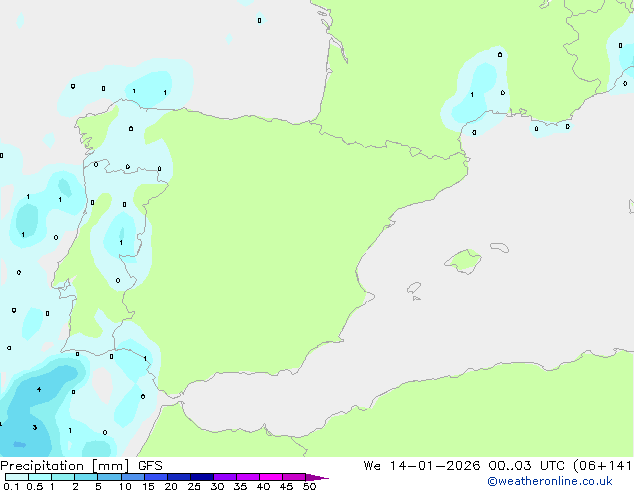Open the weatheronline.co.uk copyright link
The image size is (634, 490).
[550, 481]
